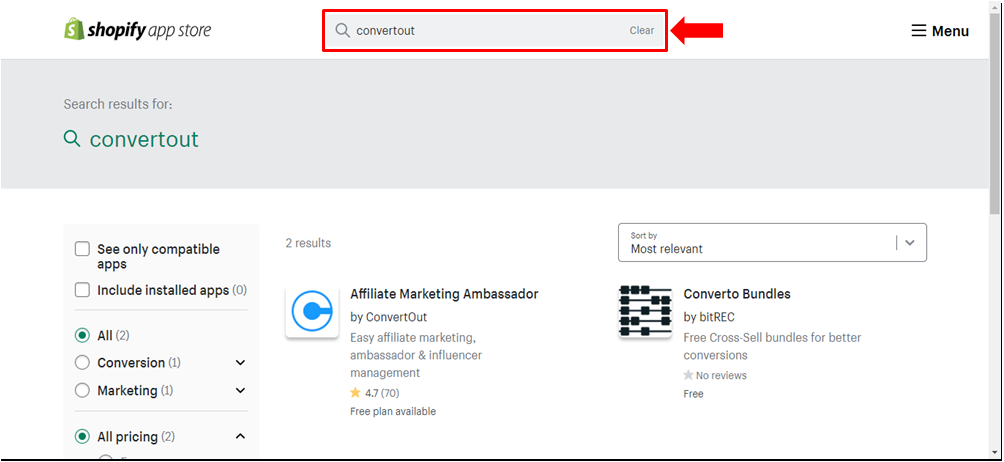Image resolution: width=1004 pixels, height=462 pixels.
Task: Click the No reviews text
Action: point(722,375)
